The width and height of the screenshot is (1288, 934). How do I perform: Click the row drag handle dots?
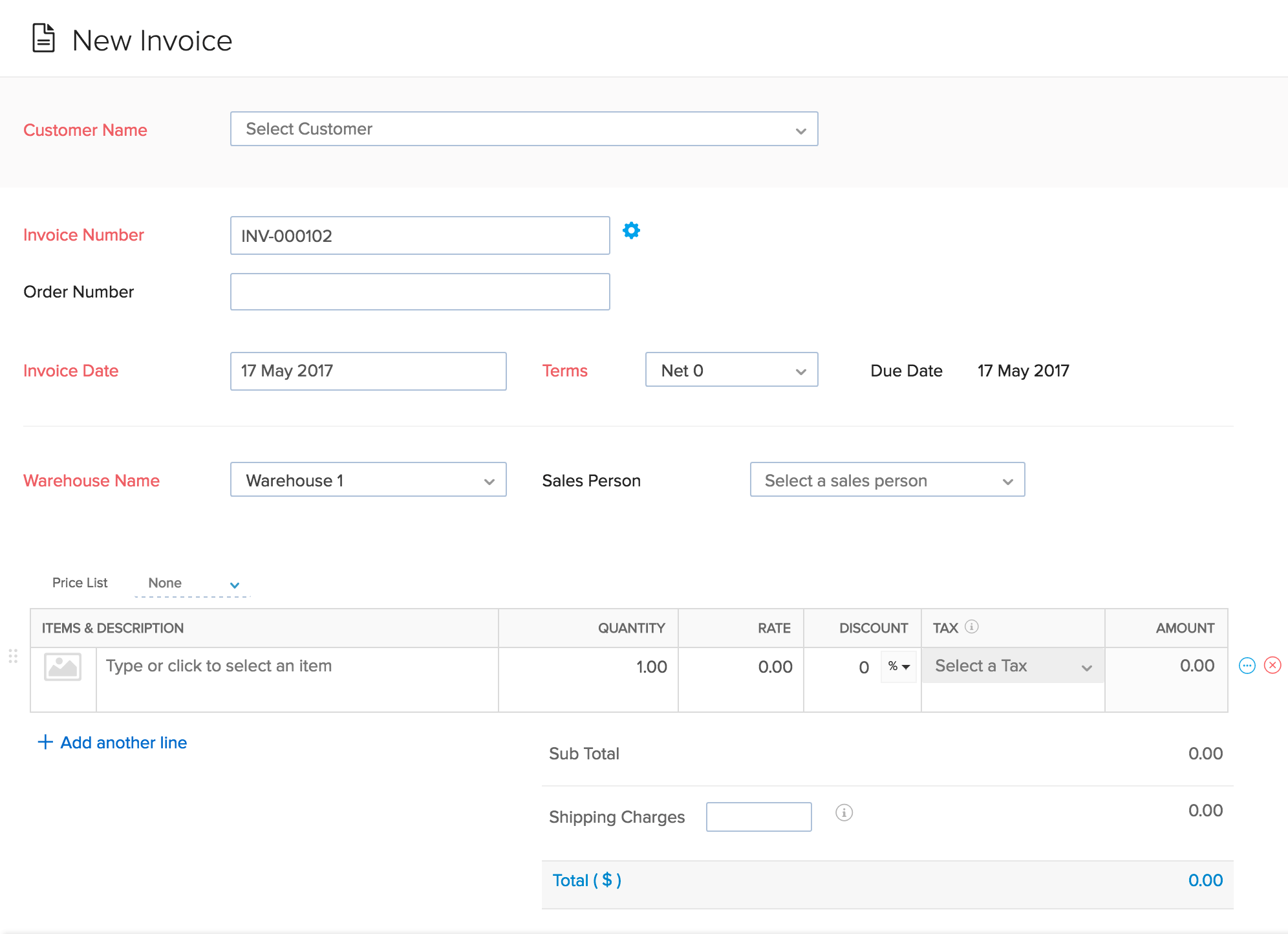(13, 657)
